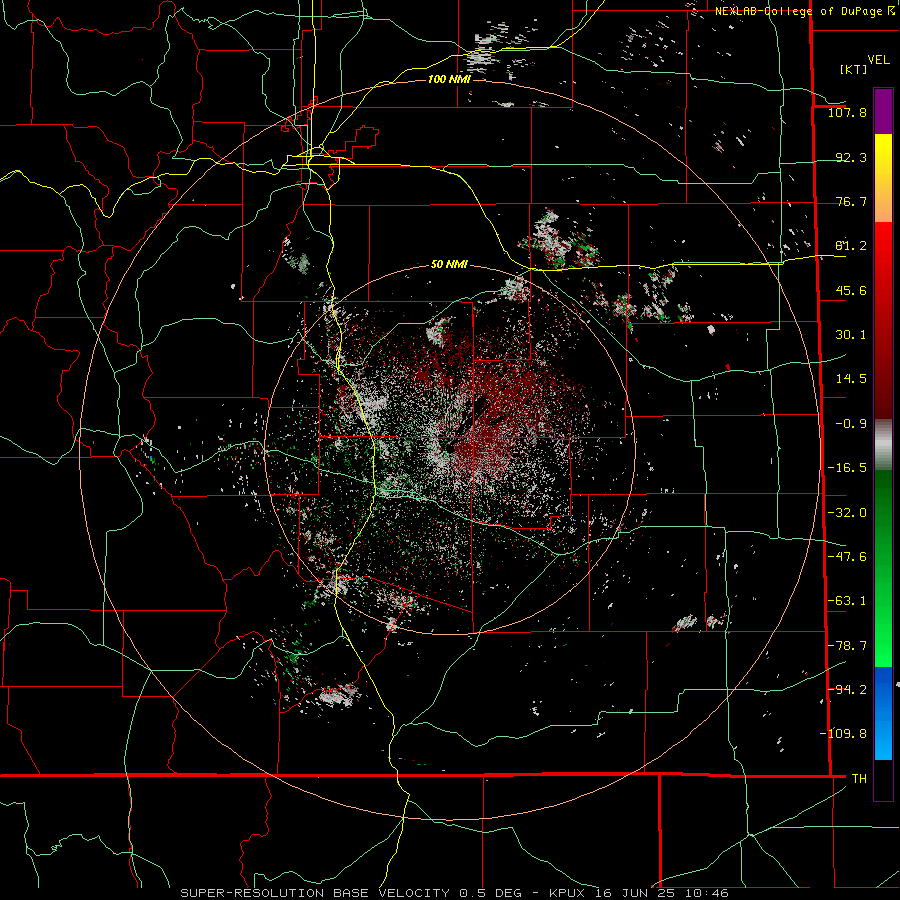Click the -63.1 value on velocity scale
This screenshot has height=900, width=900.
[847, 601]
